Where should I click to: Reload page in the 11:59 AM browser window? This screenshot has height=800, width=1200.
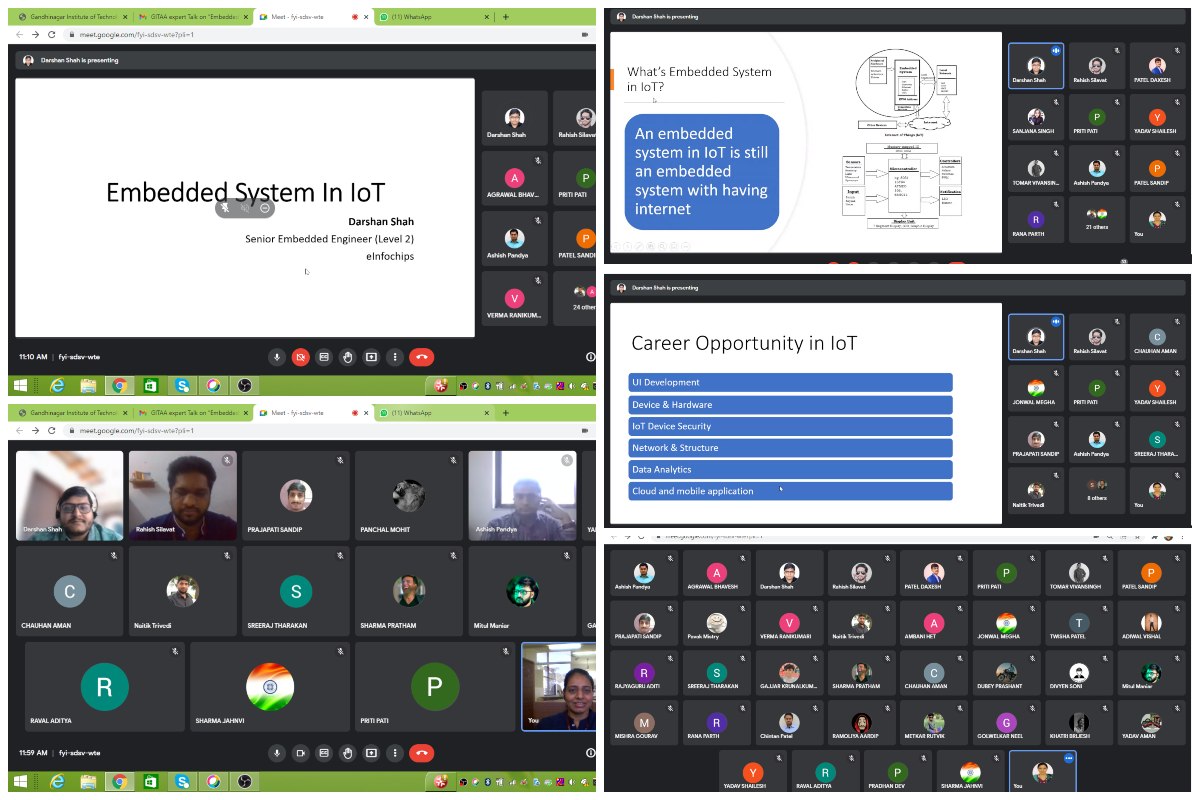54,430
